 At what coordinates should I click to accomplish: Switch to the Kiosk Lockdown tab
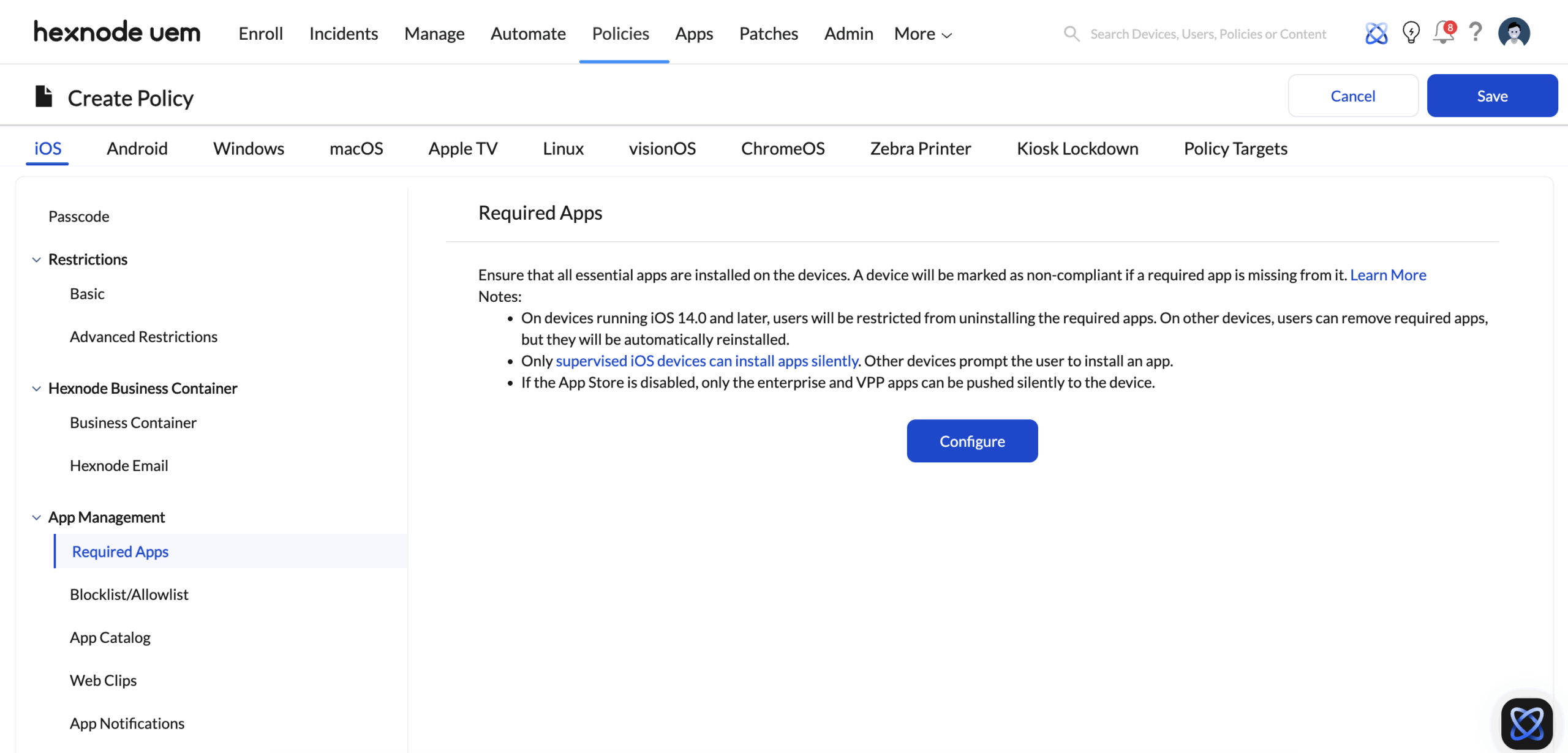pyautogui.click(x=1077, y=148)
